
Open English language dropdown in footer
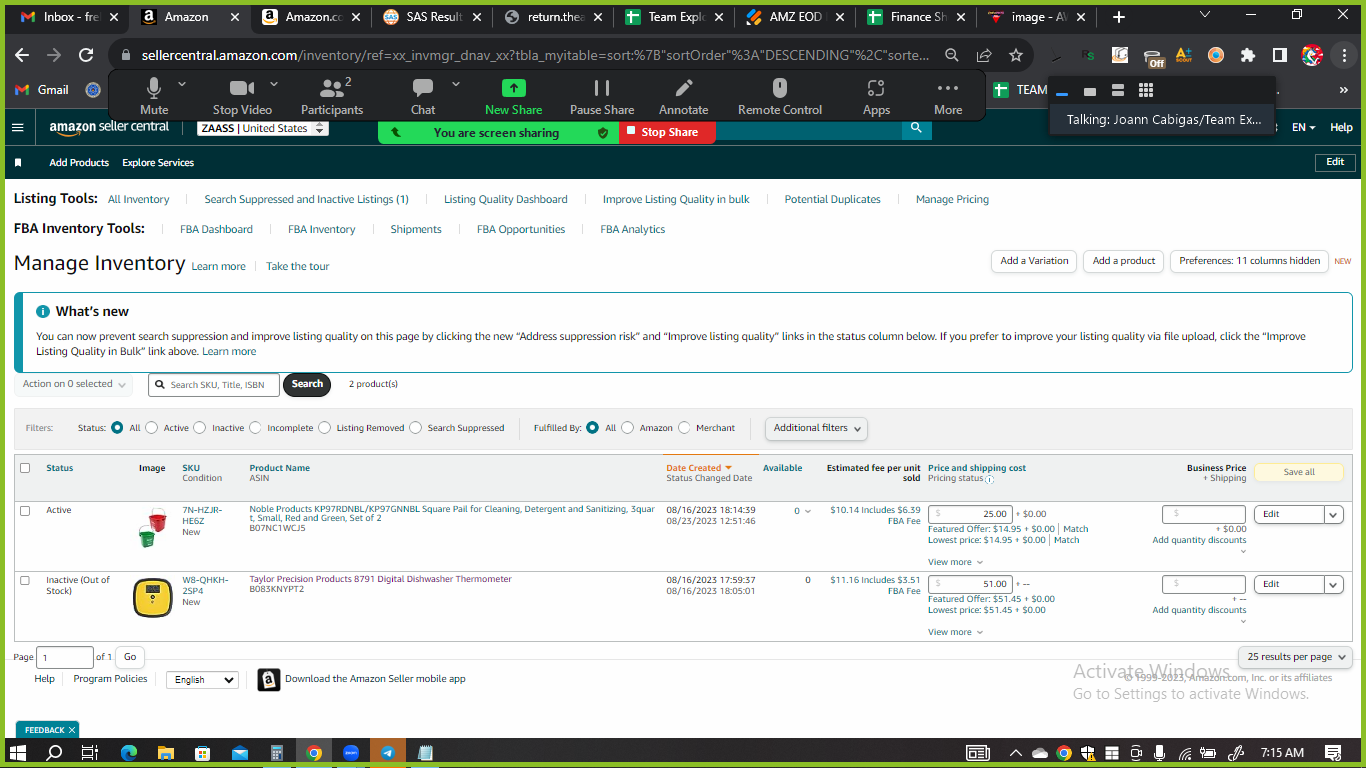(202, 680)
